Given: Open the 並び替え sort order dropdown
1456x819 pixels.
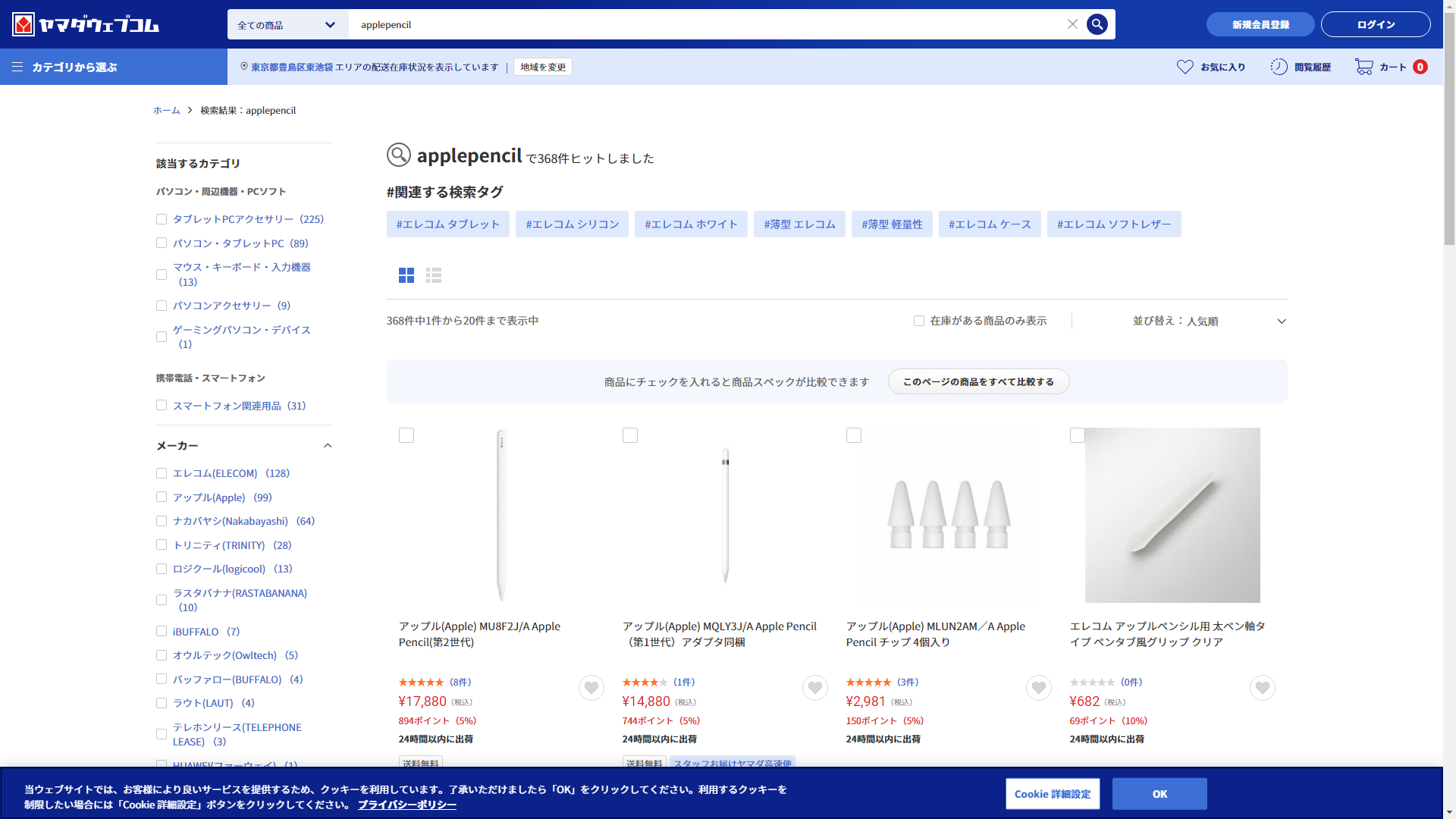Looking at the screenshot, I should [1209, 321].
